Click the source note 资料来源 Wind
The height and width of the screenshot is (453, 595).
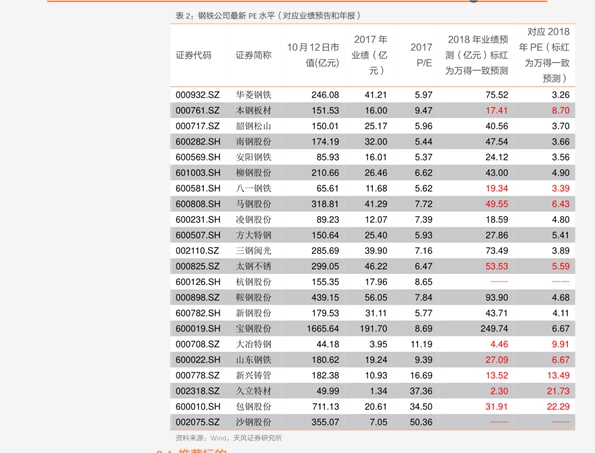[228, 438]
